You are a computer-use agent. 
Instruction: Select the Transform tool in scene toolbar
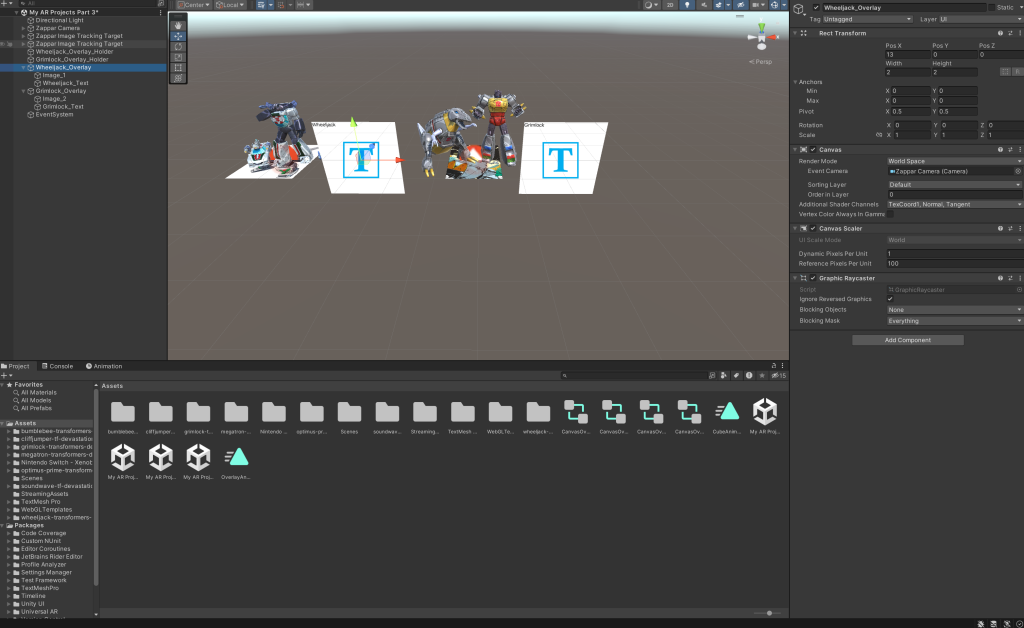178,77
